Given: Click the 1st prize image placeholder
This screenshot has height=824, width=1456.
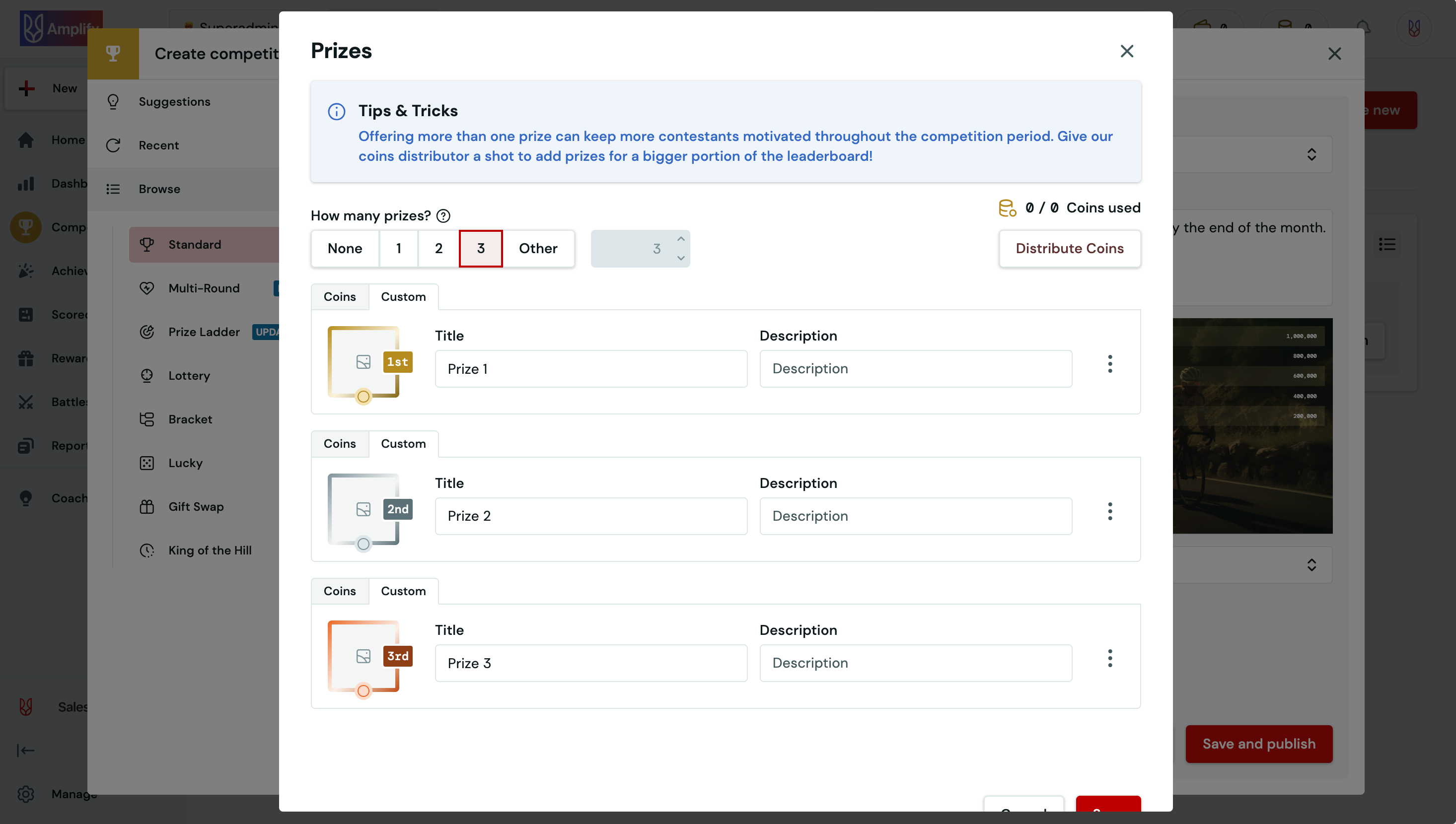Looking at the screenshot, I should pos(364,362).
